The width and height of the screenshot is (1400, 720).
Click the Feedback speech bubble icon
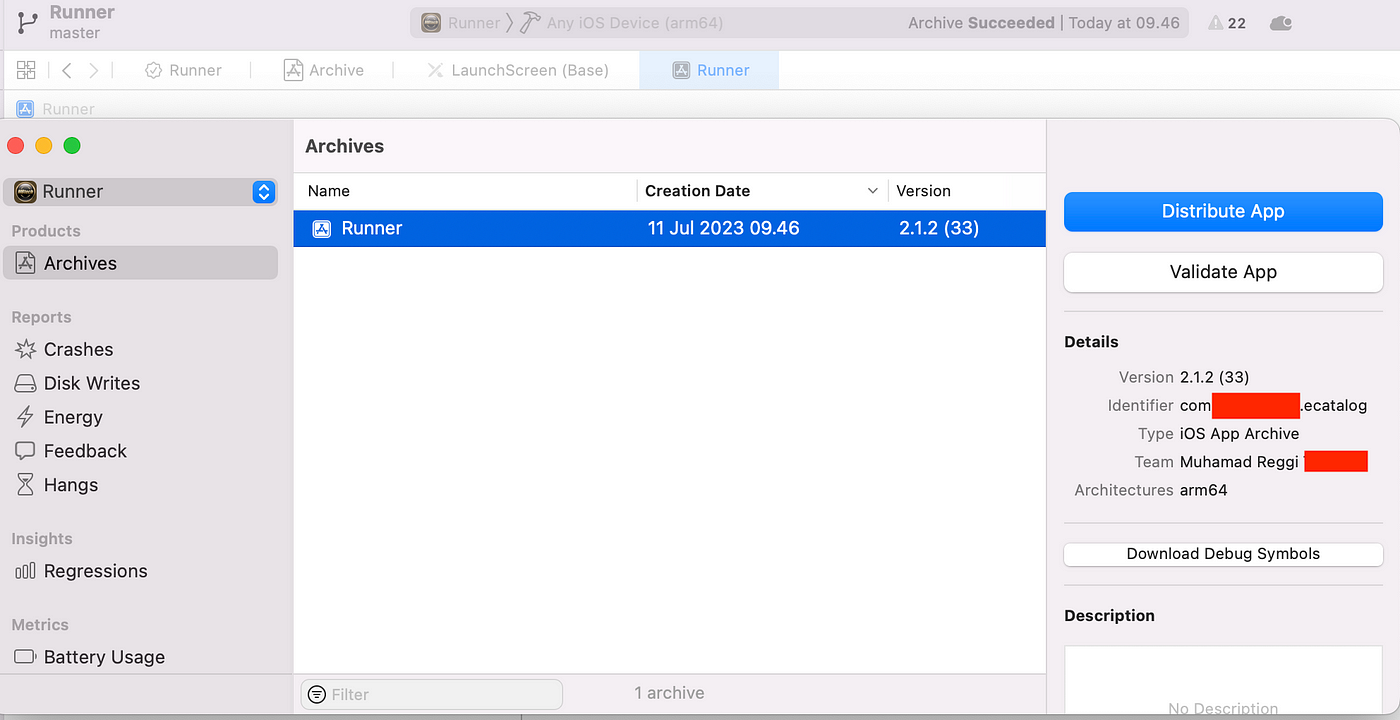[25, 451]
